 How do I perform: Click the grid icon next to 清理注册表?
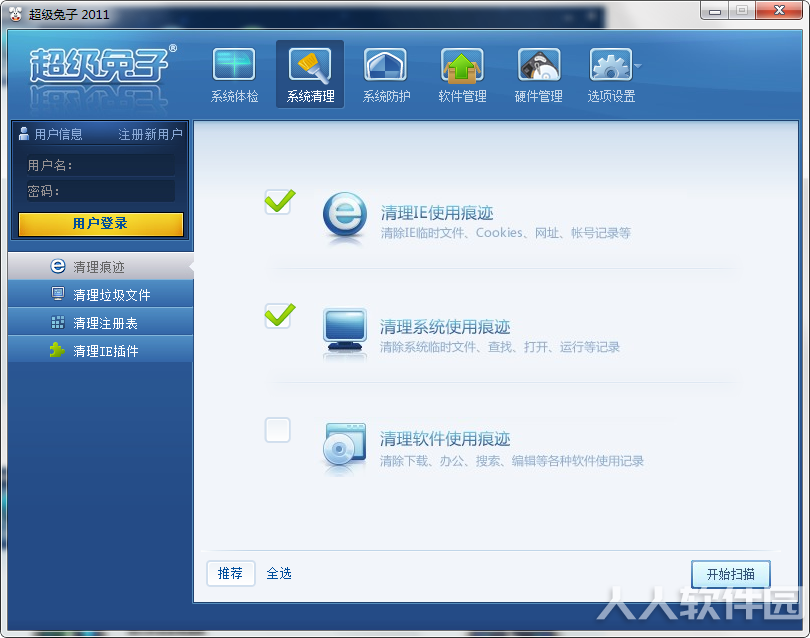pyautogui.click(x=58, y=322)
